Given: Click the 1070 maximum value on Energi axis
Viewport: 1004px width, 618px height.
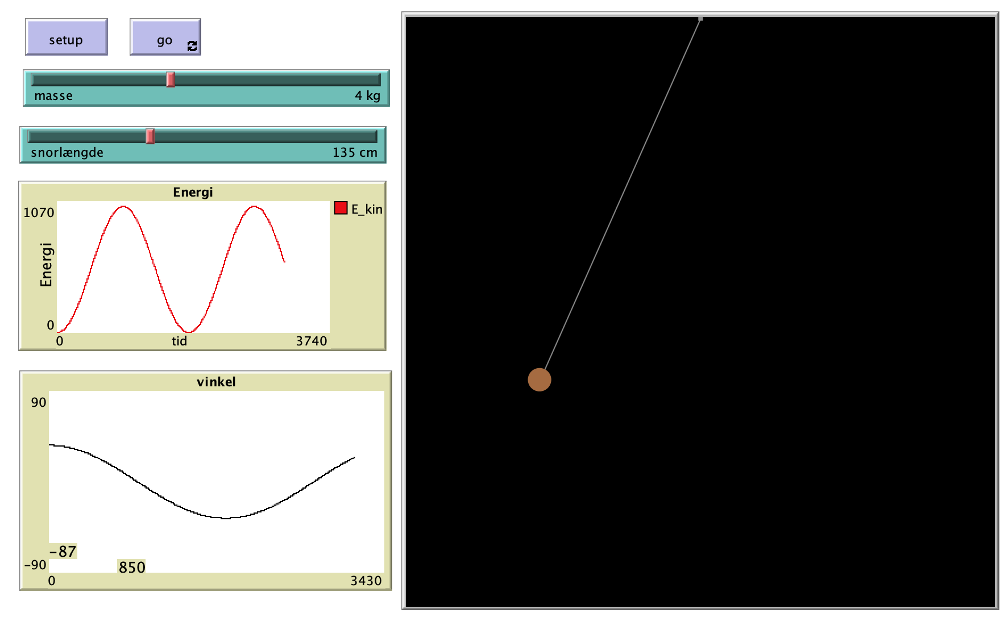Looking at the screenshot, I should click(x=40, y=211).
